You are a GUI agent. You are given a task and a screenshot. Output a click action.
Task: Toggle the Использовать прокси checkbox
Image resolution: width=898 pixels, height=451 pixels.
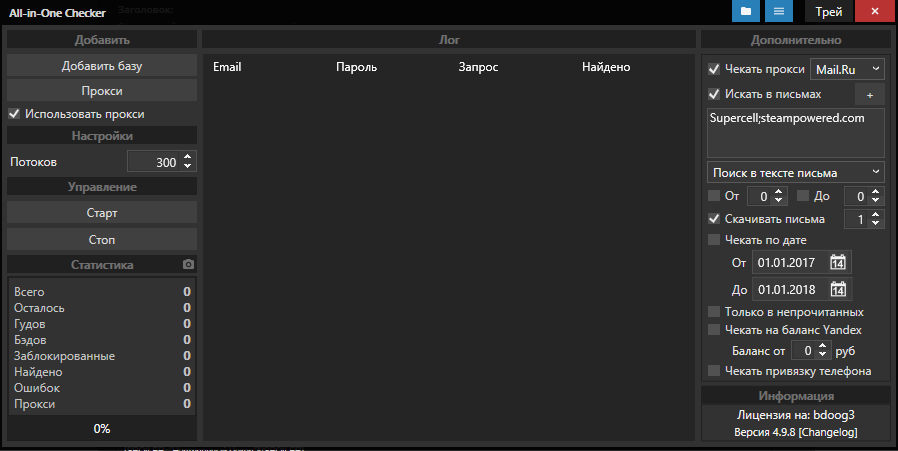pos(15,114)
